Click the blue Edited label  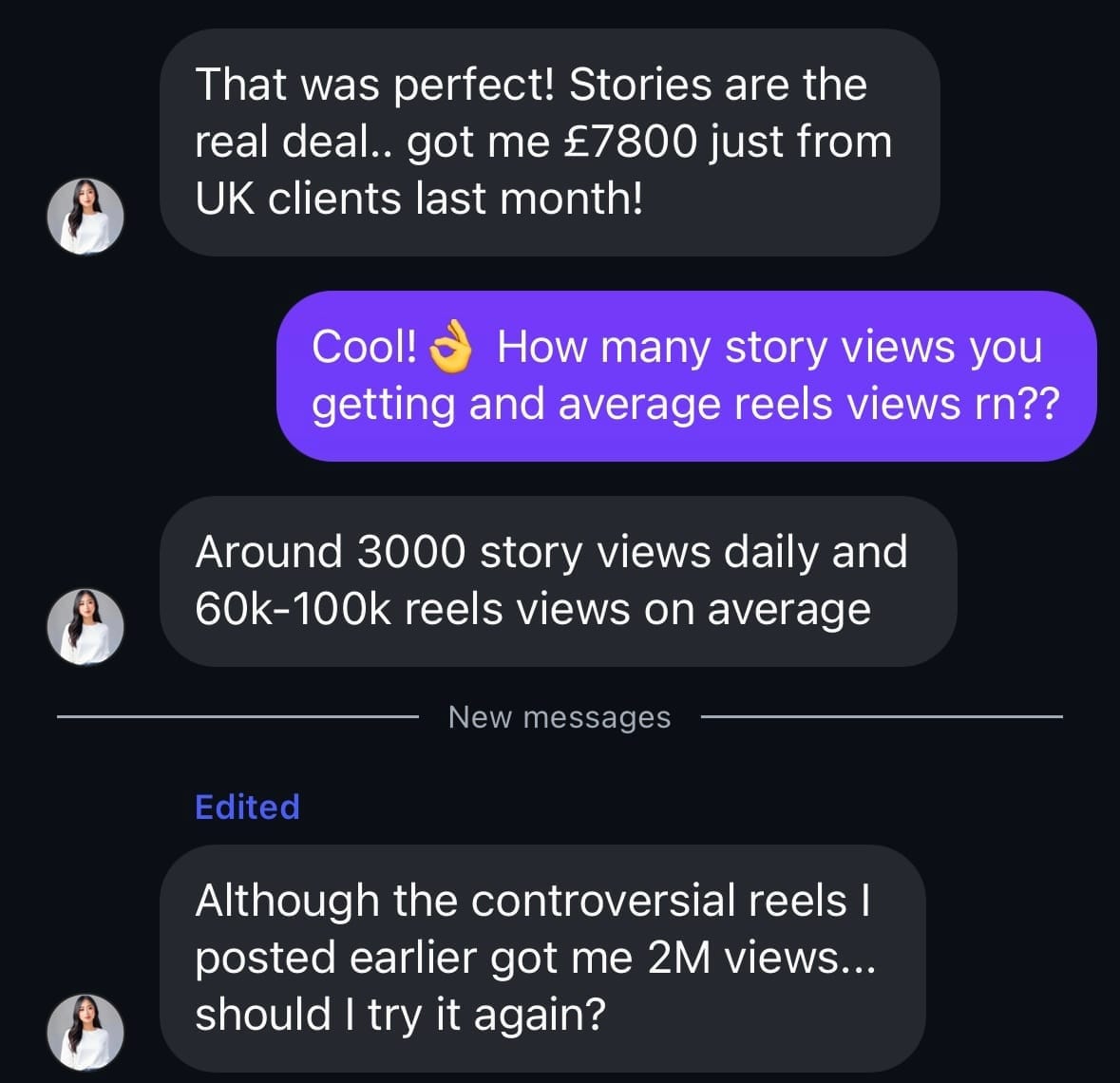pyautogui.click(x=247, y=807)
